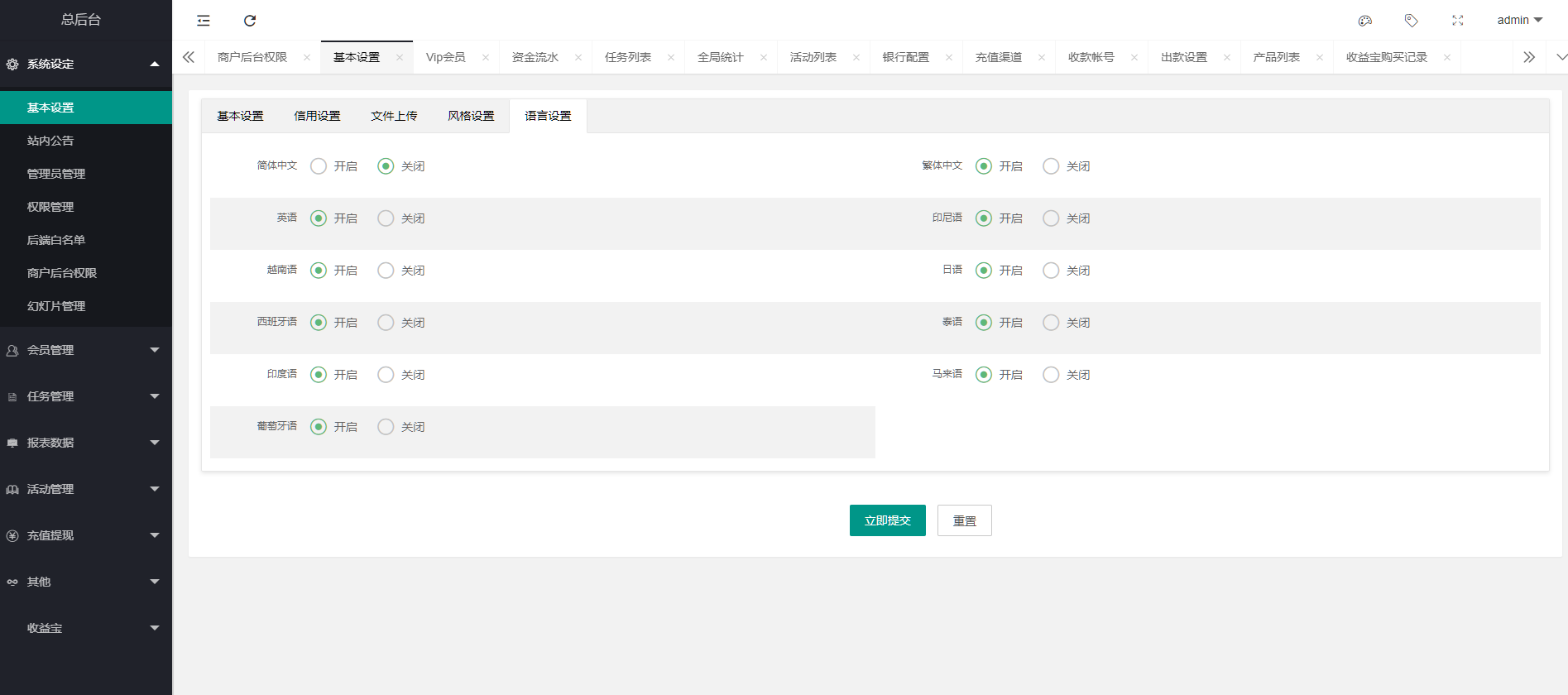Screen dimensions: 1568x695
Task: Disable 英语 by selecting 关闭 radio
Action: (386, 218)
